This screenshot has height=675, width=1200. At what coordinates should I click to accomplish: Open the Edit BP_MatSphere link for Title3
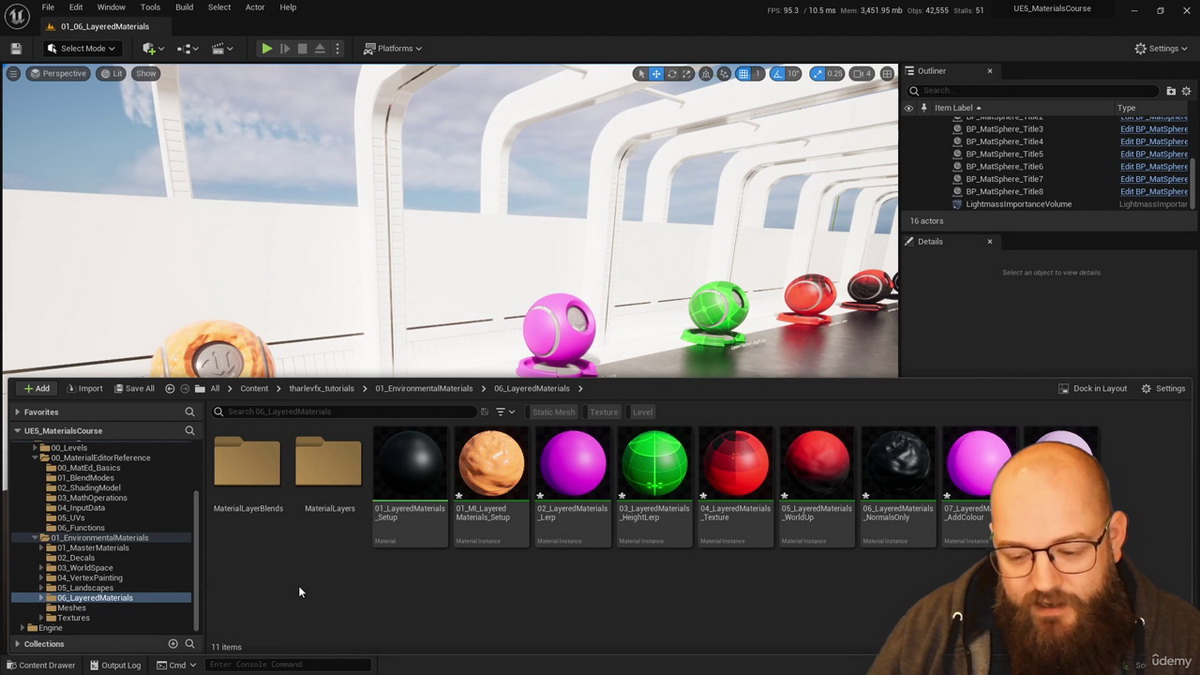[x=1154, y=129]
